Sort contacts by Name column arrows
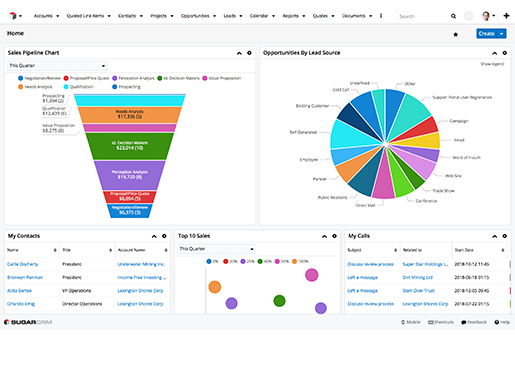The image size is (515, 386). pyautogui.click(x=55, y=250)
